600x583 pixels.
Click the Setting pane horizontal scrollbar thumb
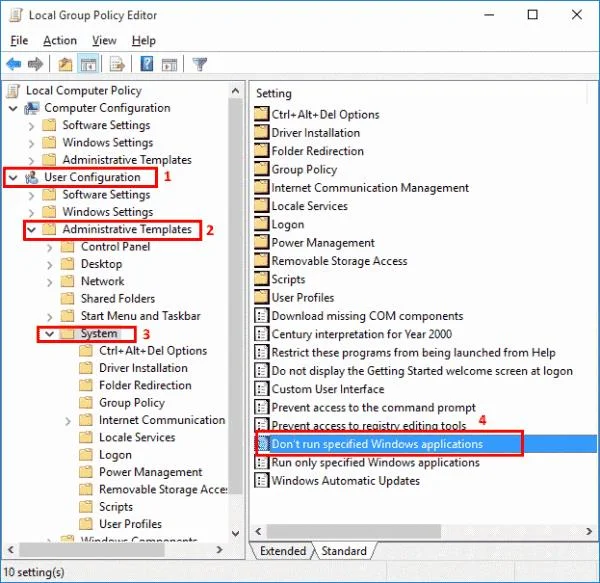click(354, 531)
